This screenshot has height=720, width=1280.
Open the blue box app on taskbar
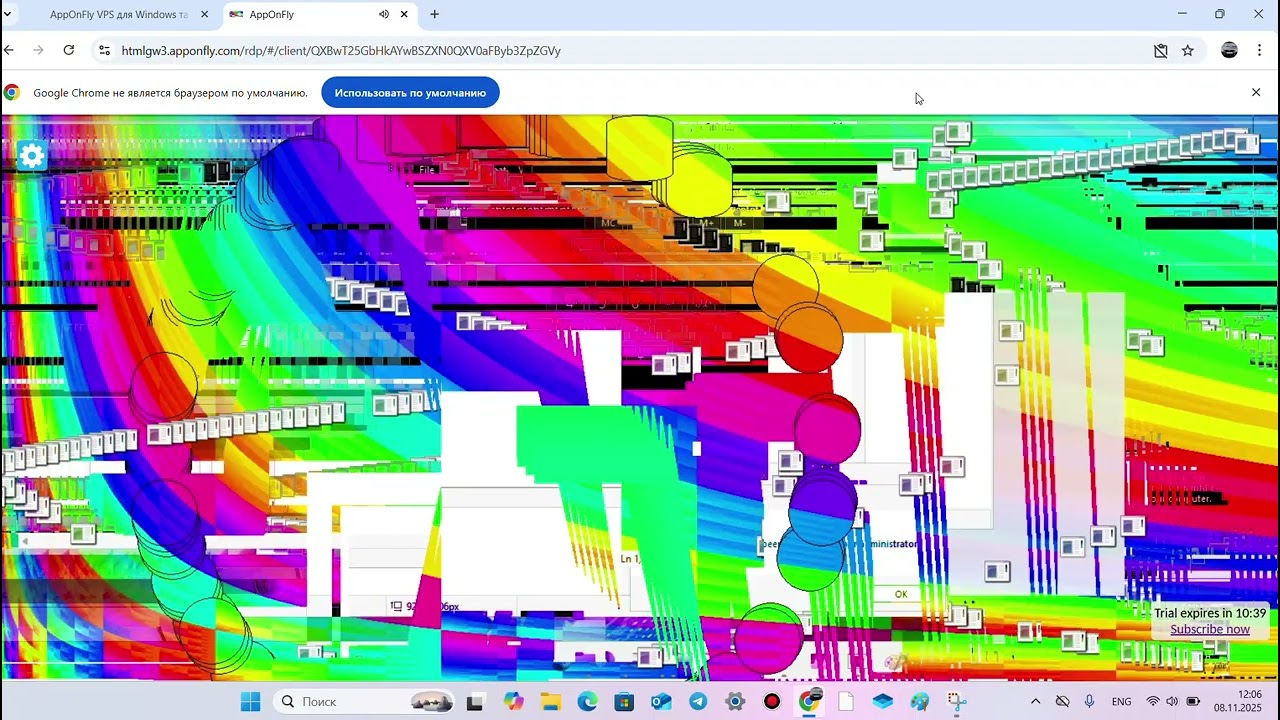point(883,702)
